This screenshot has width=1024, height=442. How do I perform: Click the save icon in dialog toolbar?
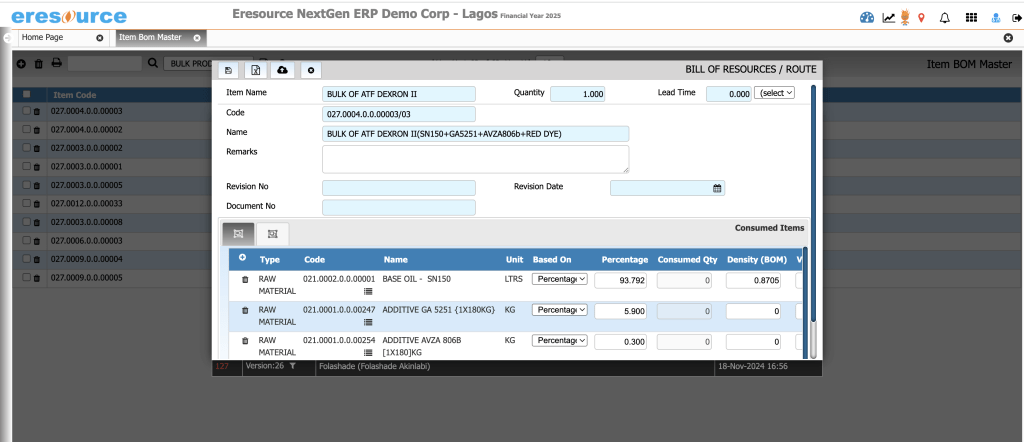229,70
